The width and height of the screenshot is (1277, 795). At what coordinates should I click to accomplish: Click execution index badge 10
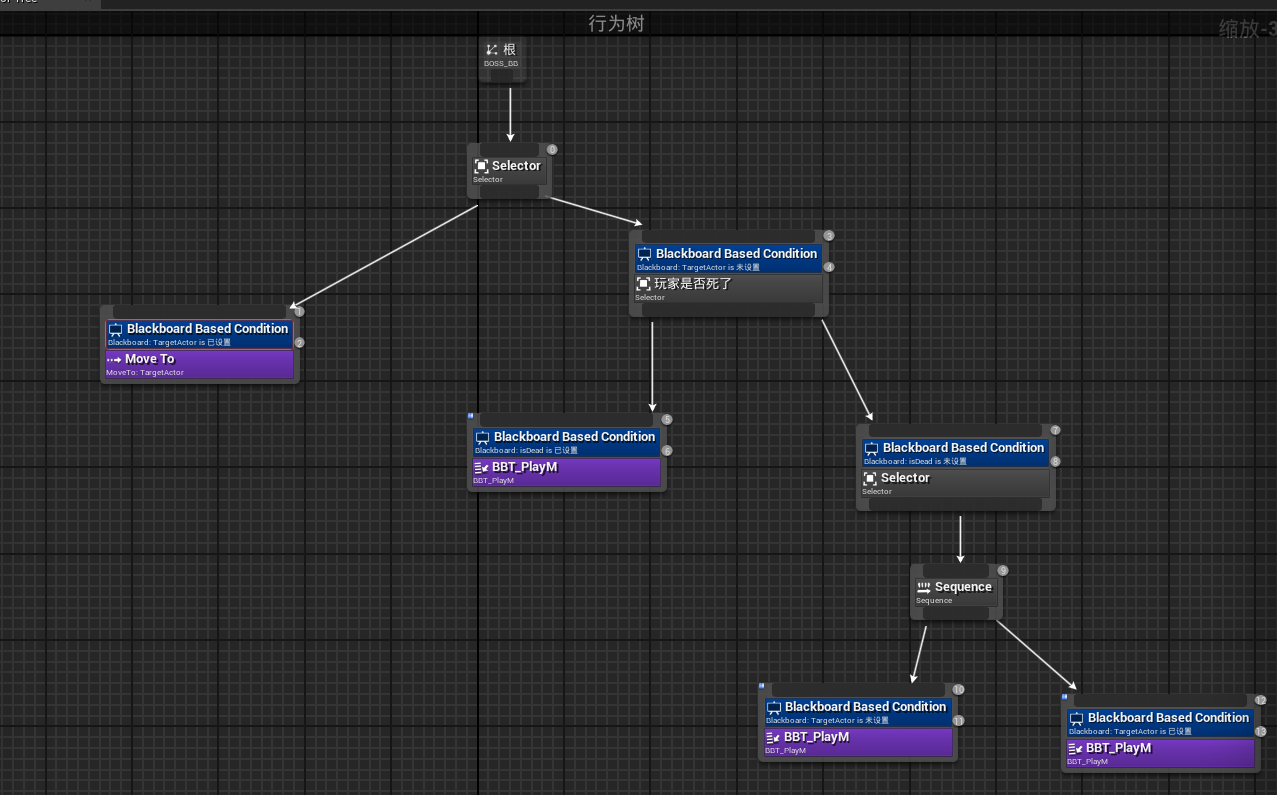(958, 690)
